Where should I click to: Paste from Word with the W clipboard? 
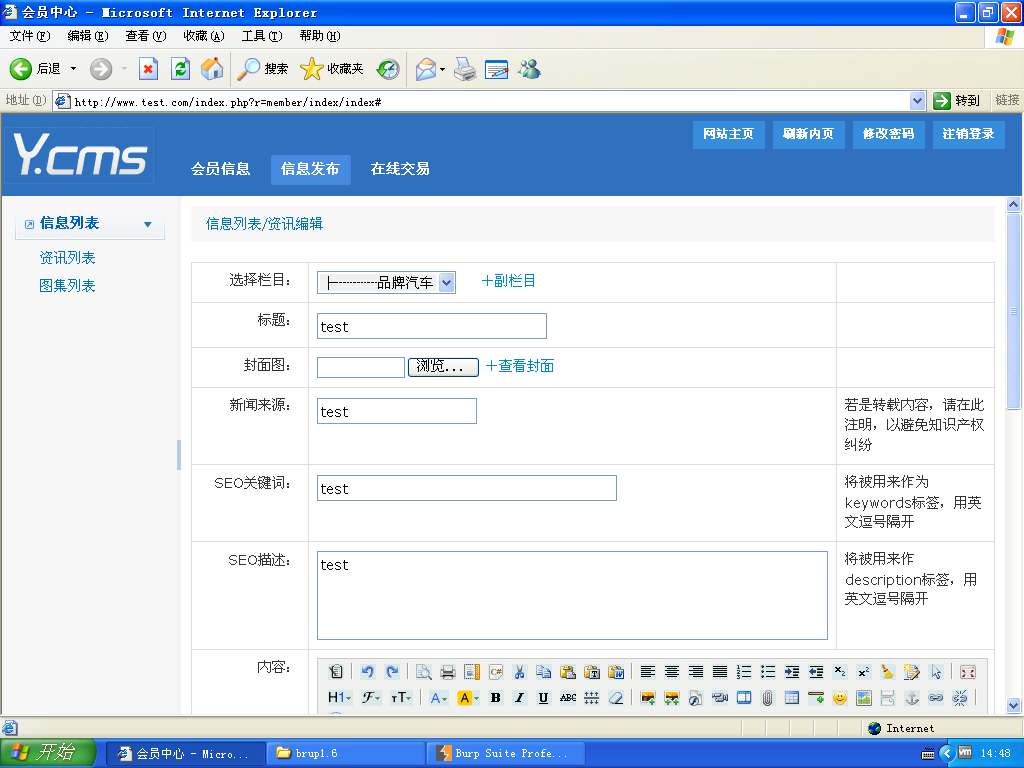pyautogui.click(x=616, y=671)
